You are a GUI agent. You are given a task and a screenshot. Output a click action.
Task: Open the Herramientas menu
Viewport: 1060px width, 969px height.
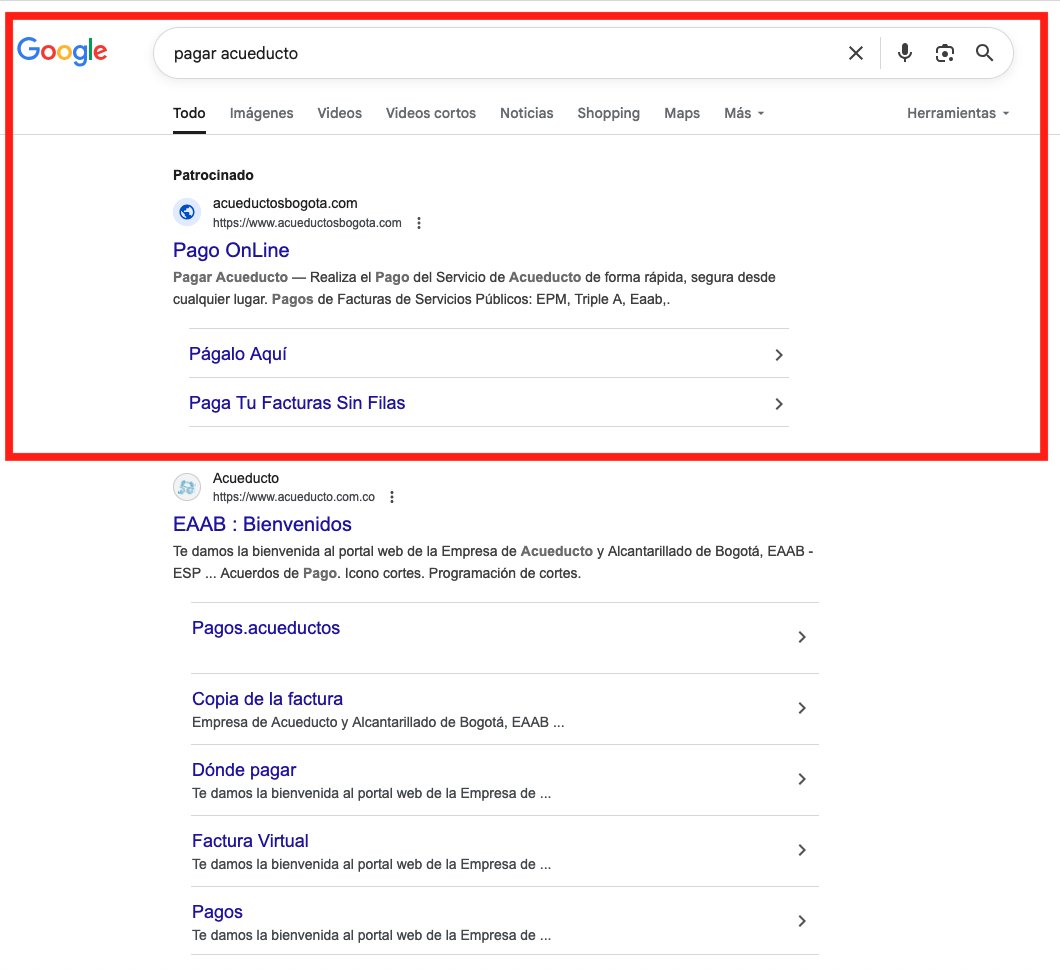(x=952, y=113)
